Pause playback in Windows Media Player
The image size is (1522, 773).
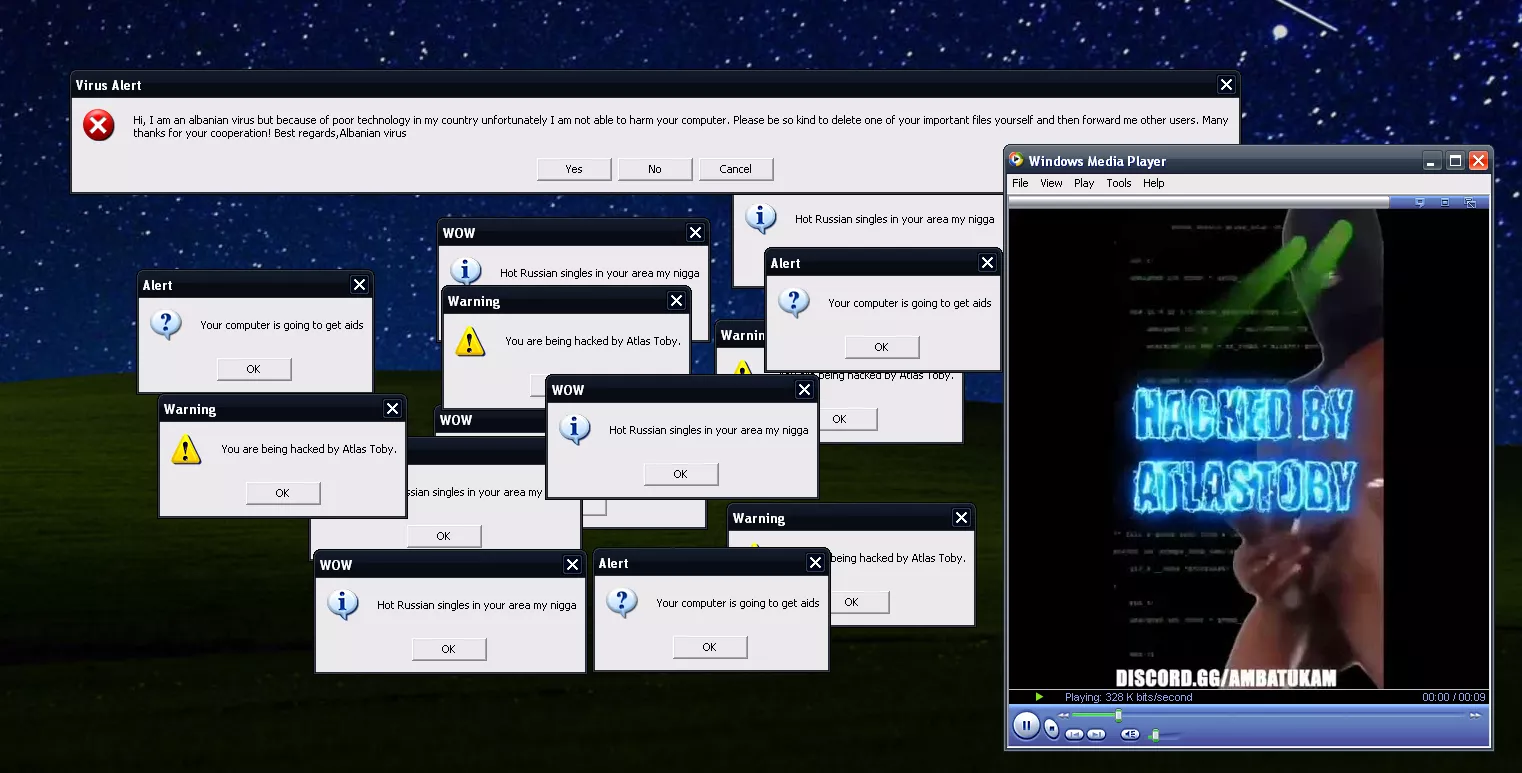[1026, 725]
